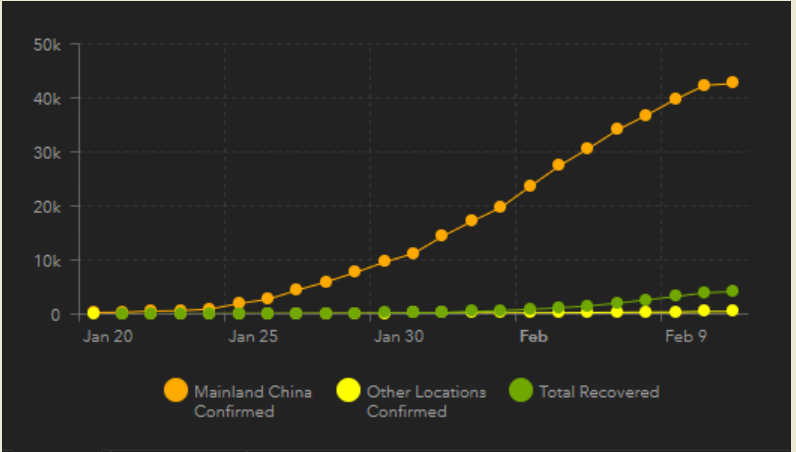Image resolution: width=796 pixels, height=452 pixels.
Task: Click the orange Mainland China legend circle
Action: 176,390
